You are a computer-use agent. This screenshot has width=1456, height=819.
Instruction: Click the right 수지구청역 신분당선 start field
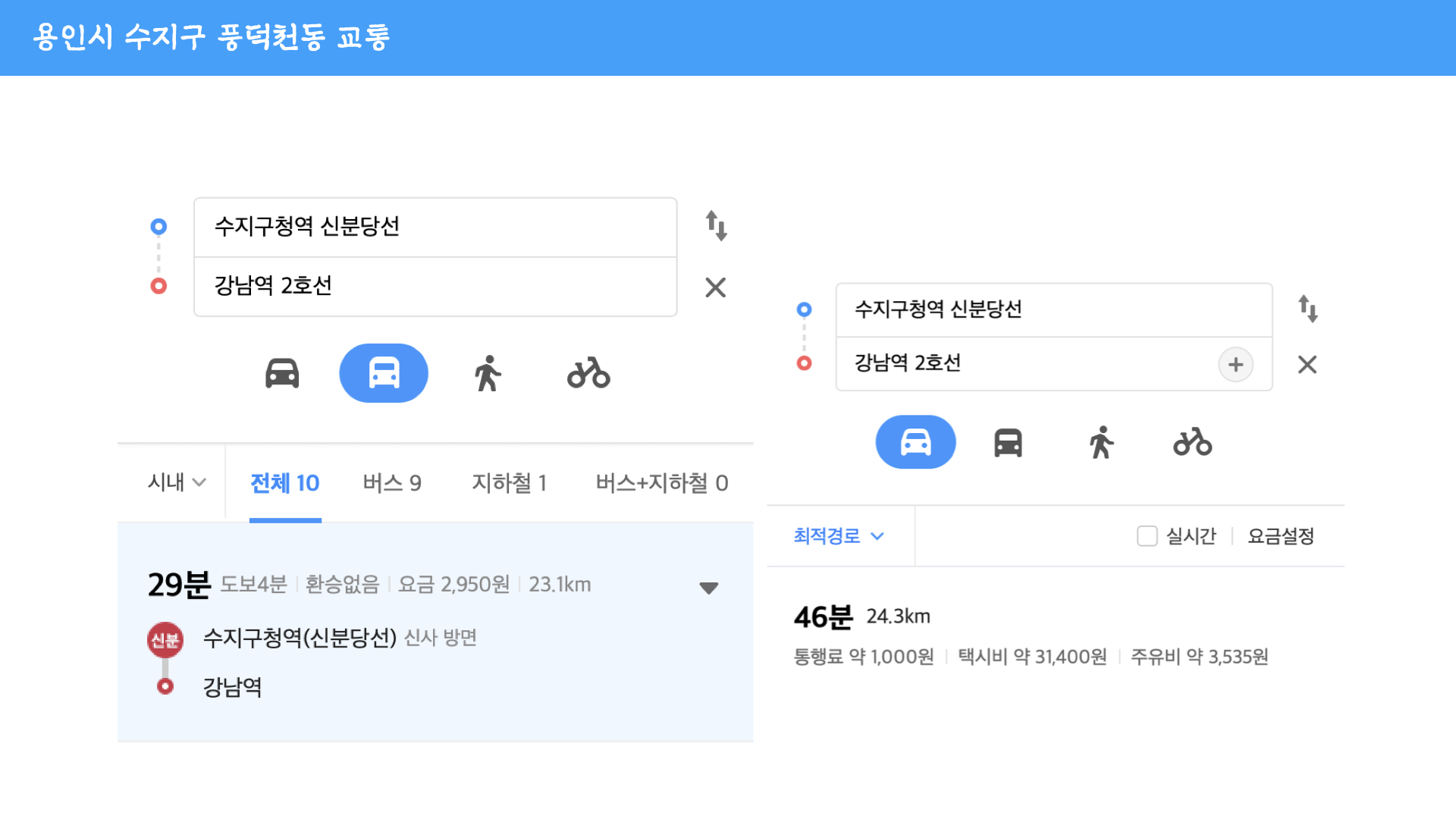pyautogui.click(x=1053, y=309)
